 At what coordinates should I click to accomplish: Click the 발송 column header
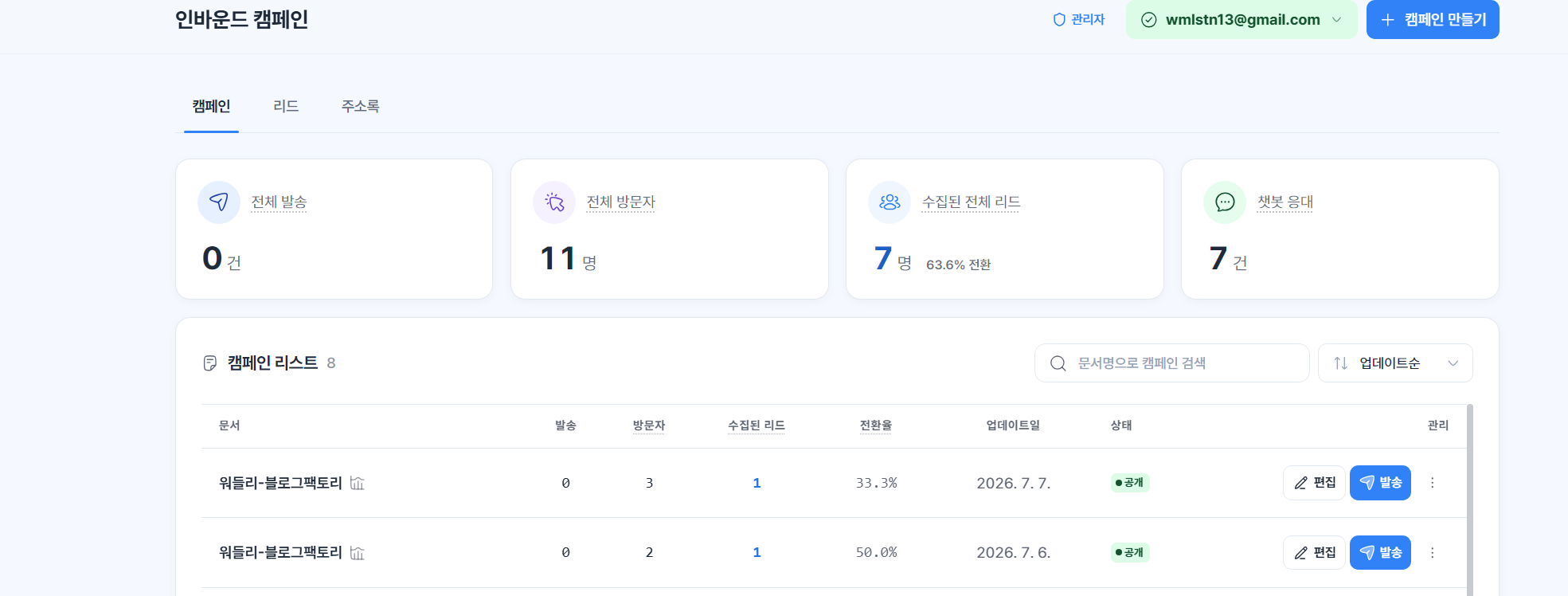[565, 425]
